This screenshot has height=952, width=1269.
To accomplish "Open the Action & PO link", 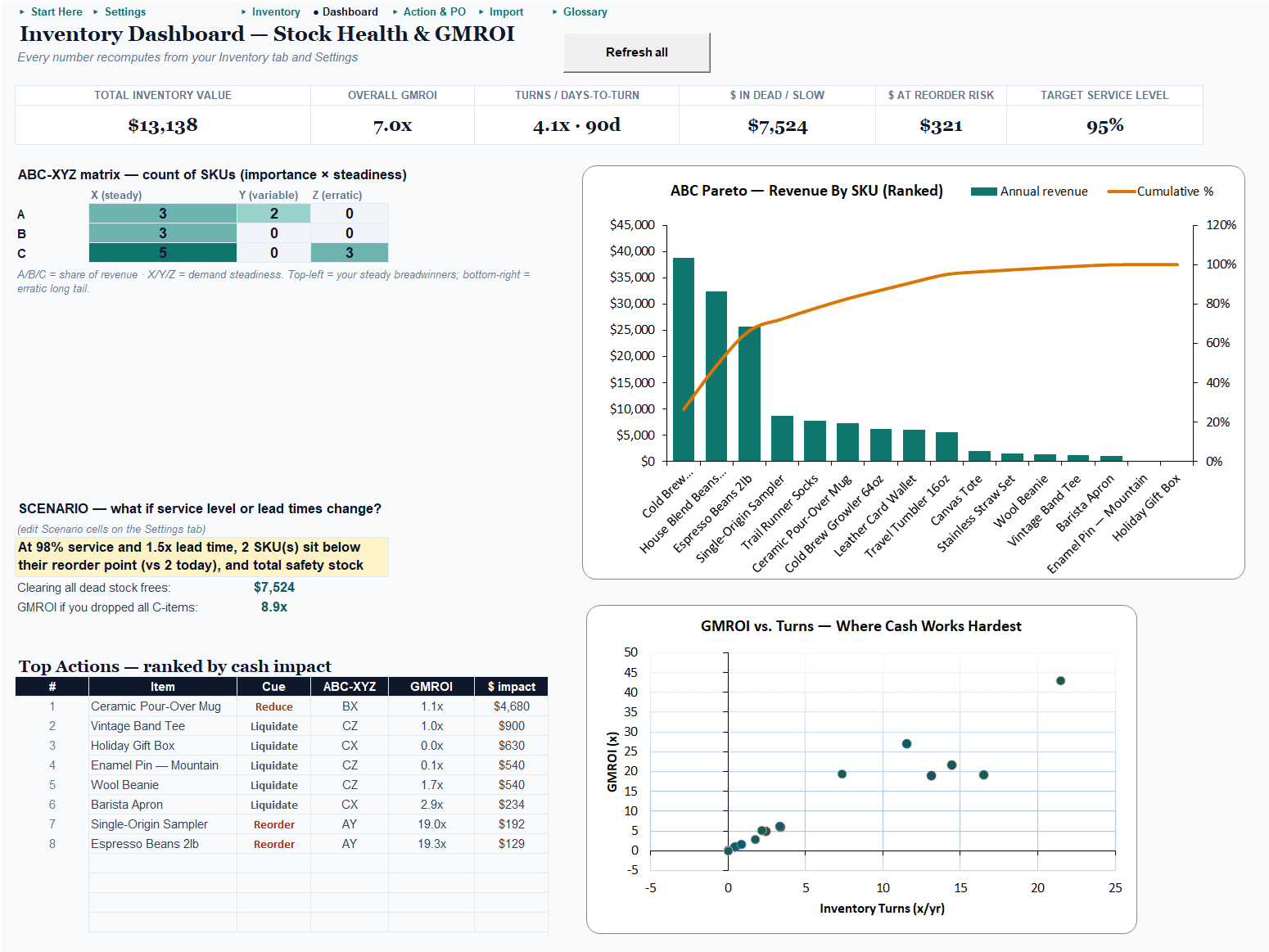I will 435,11.
